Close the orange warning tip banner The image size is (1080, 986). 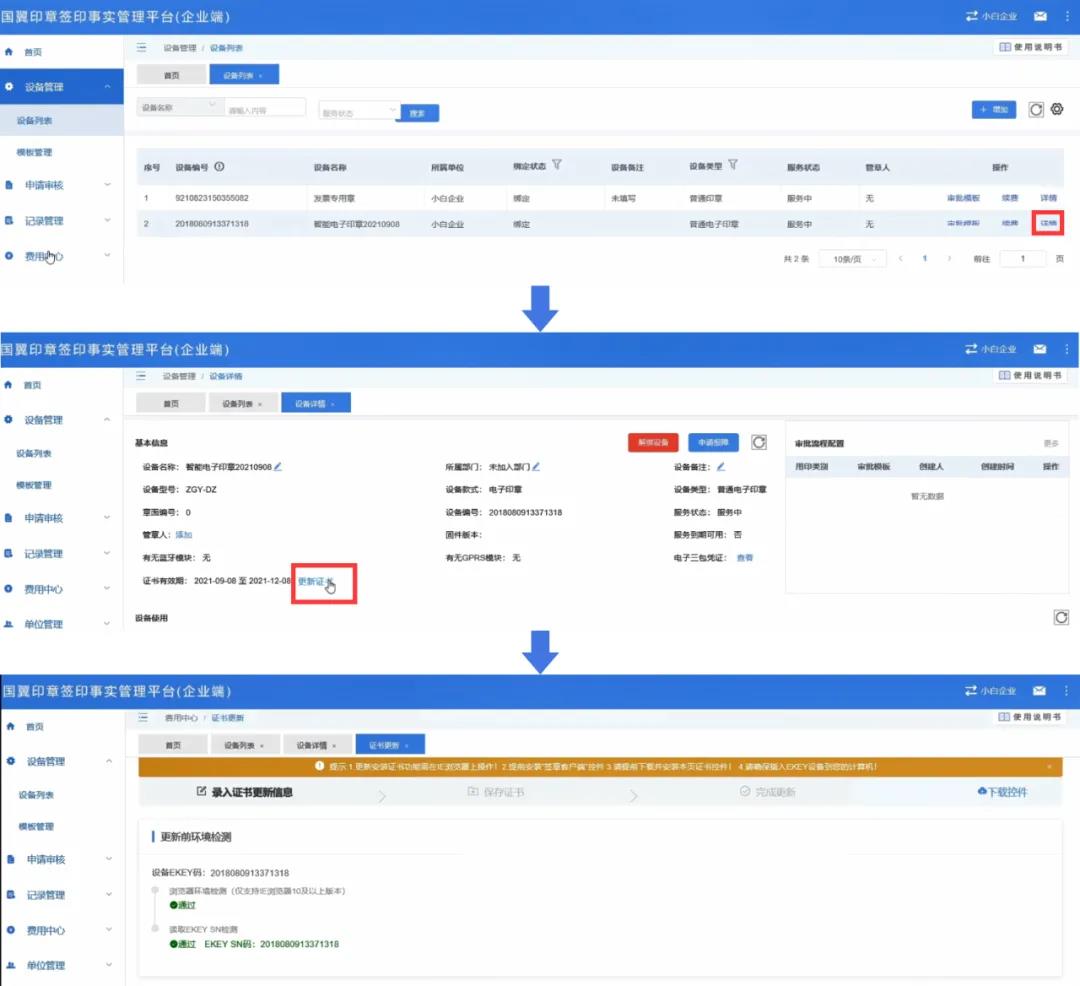[1049, 767]
